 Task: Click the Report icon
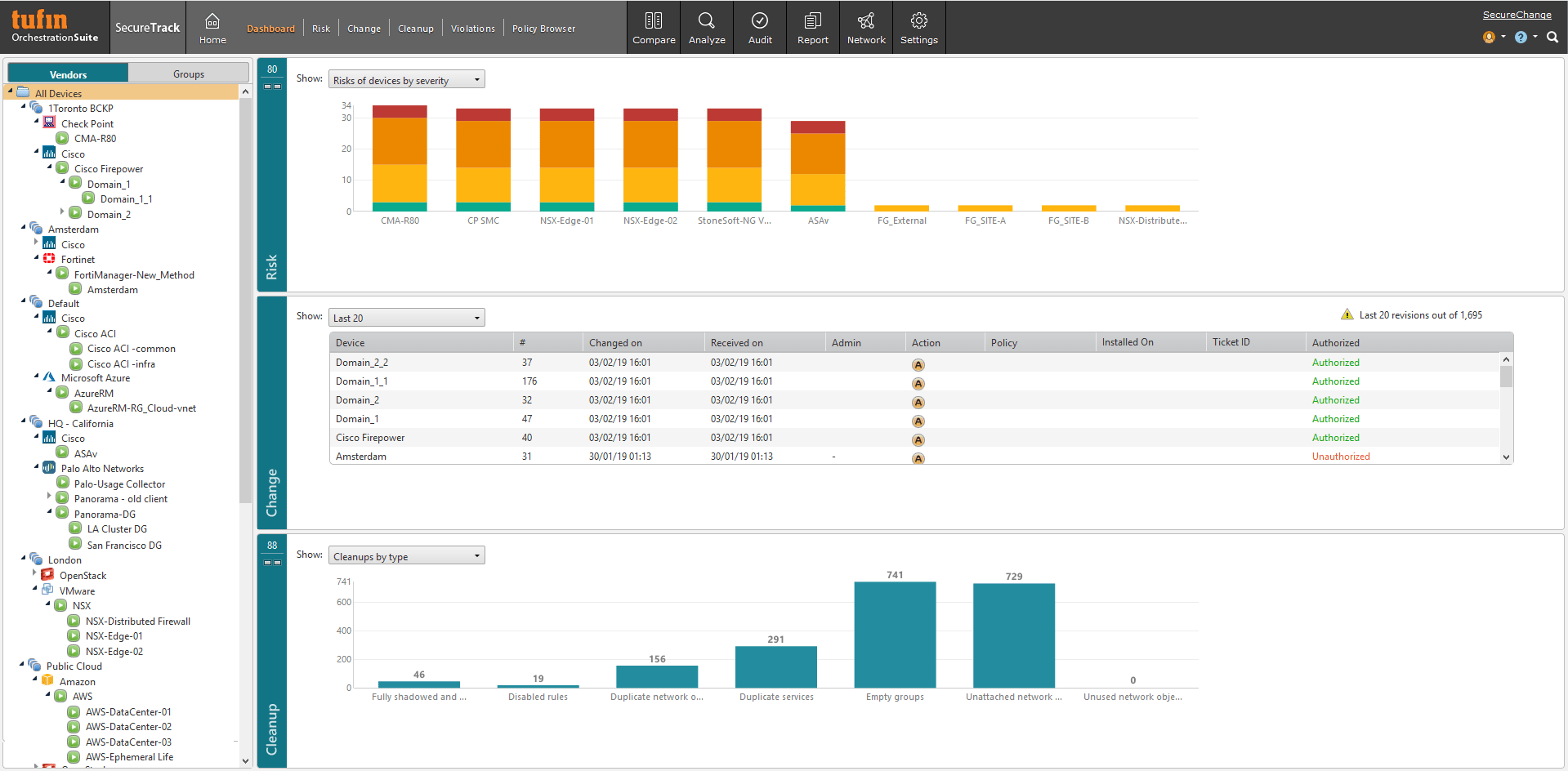click(x=812, y=27)
